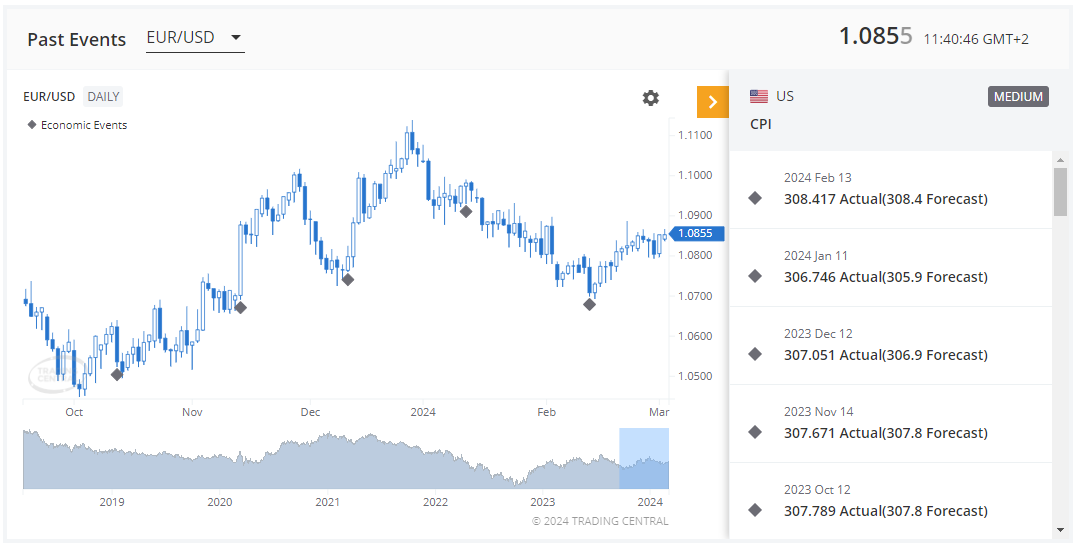Viewport: 1079px width, 549px height.
Task: Toggle the Economic Events legend item
Action: pyautogui.click(x=77, y=125)
